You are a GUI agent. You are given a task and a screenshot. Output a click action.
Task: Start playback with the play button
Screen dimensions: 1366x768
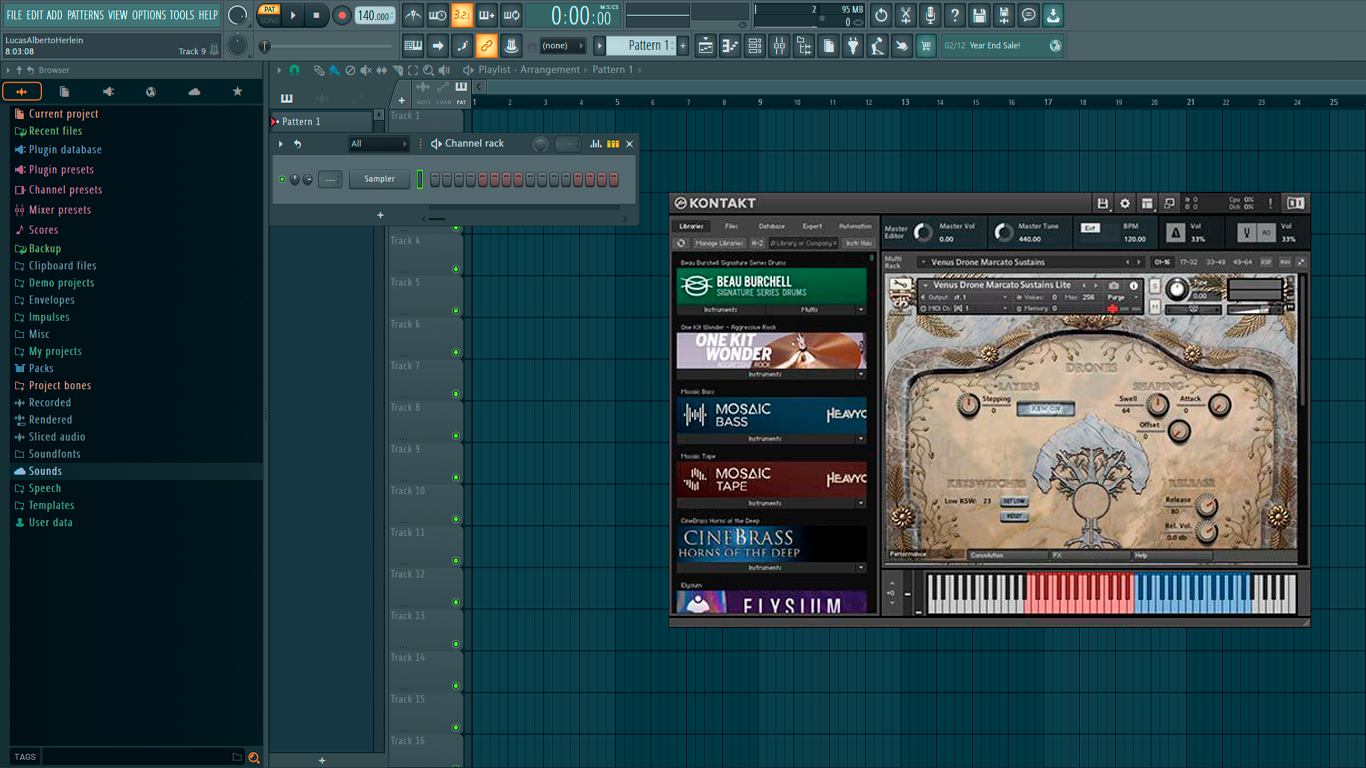293,15
